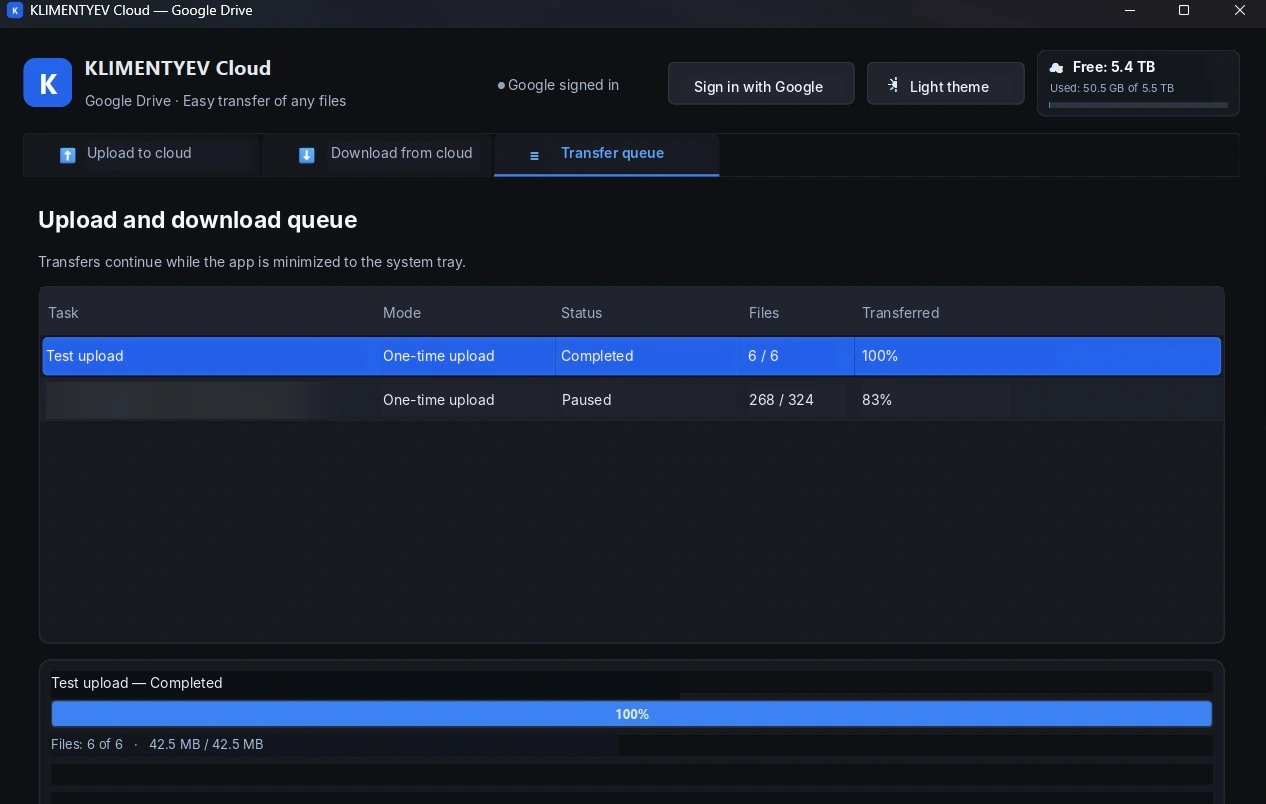Click the Task column header
The image size is (1266, 804).
63,313
